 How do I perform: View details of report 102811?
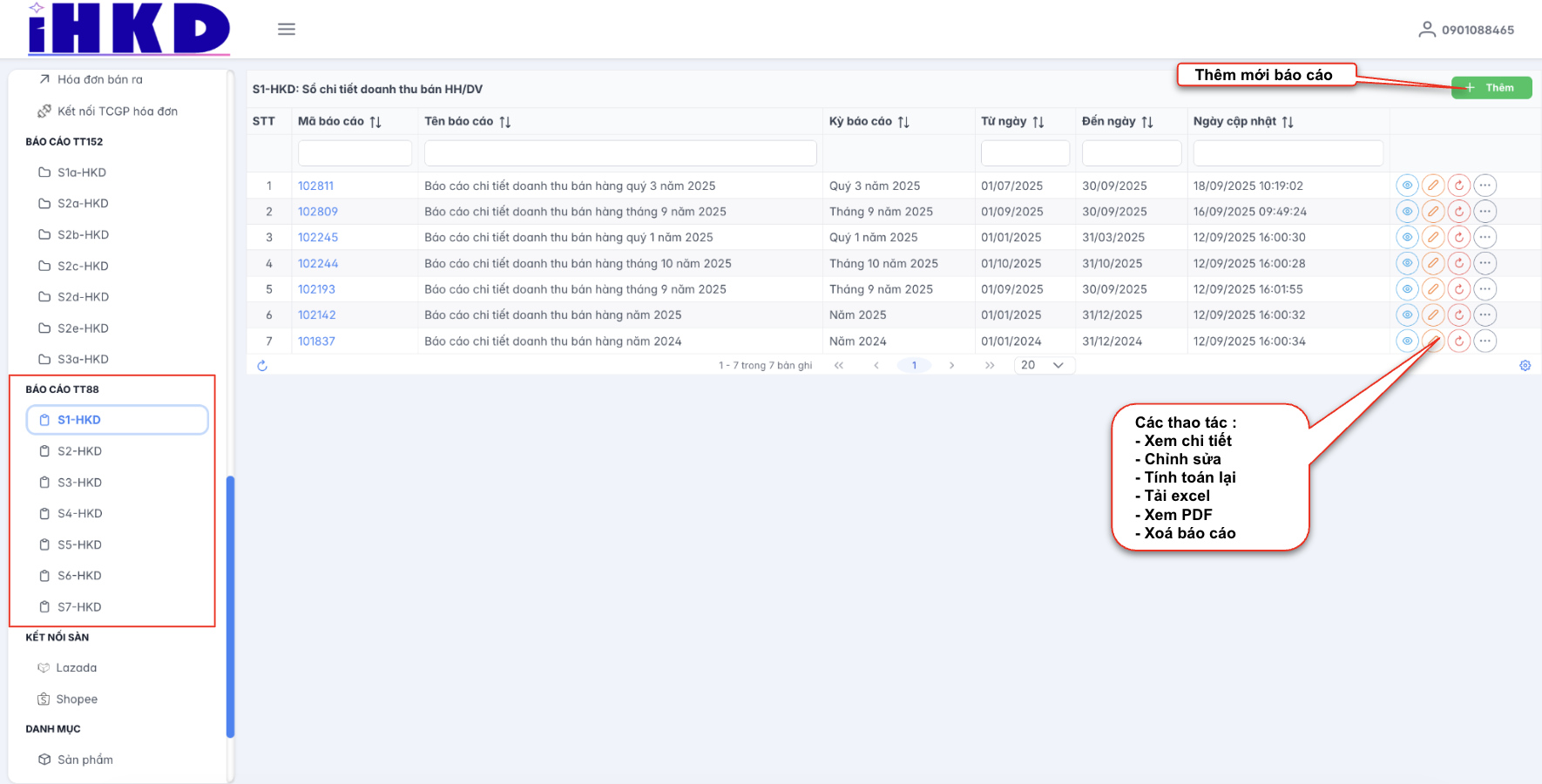click(1407, 186)
